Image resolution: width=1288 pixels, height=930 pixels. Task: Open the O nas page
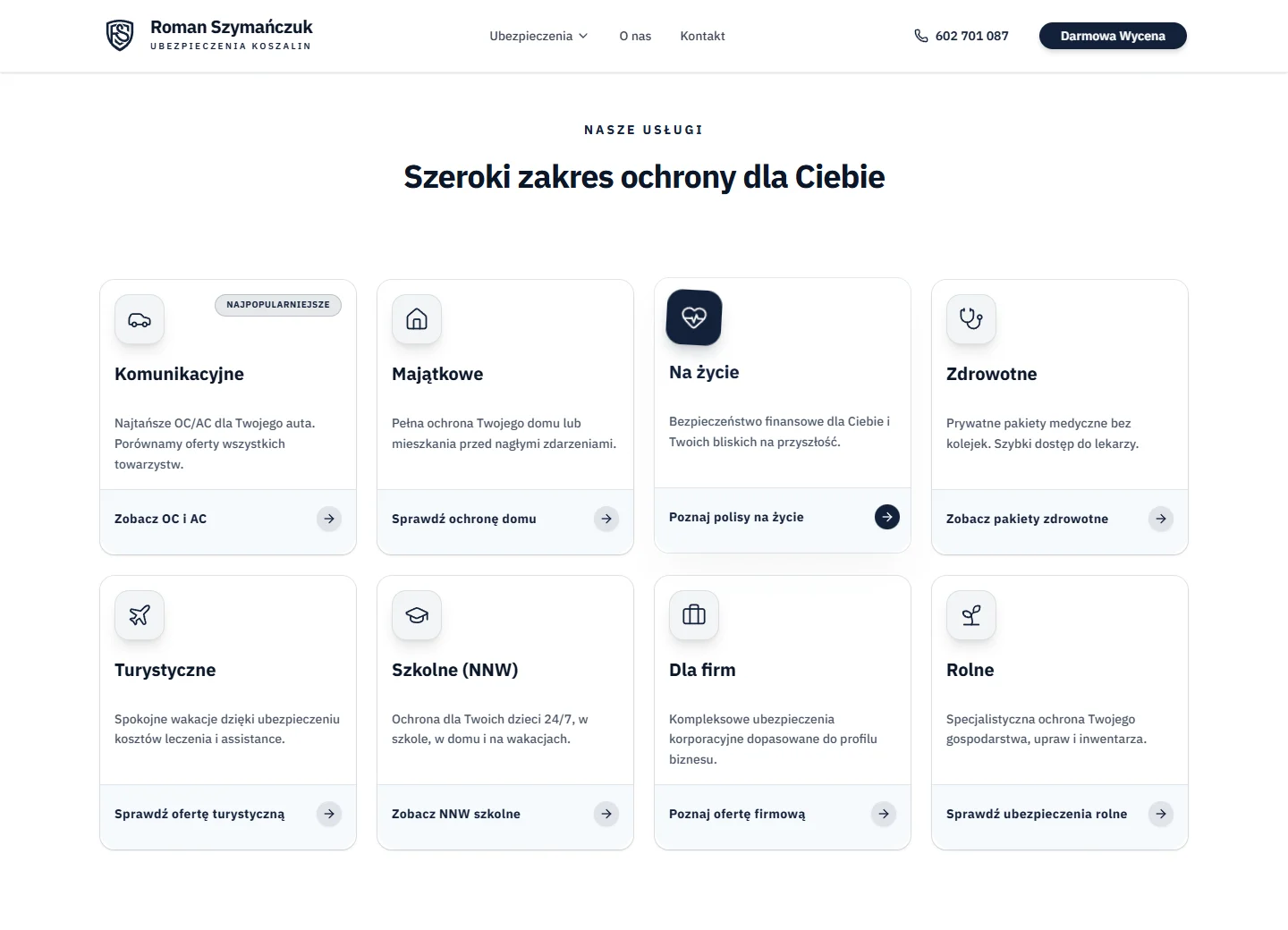tap(635, 36)
